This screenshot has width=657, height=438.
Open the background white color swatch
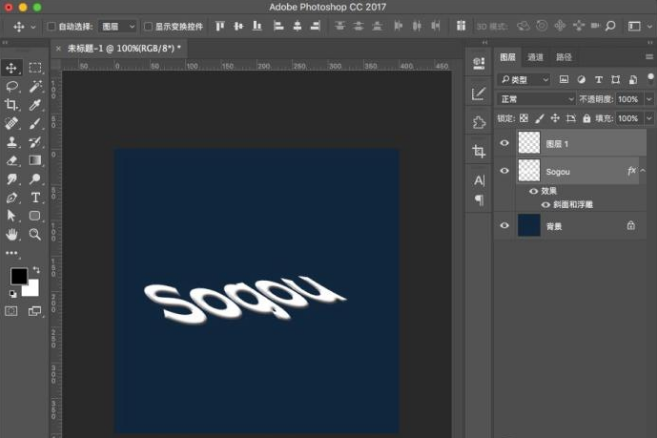click(x=31, y=289)
